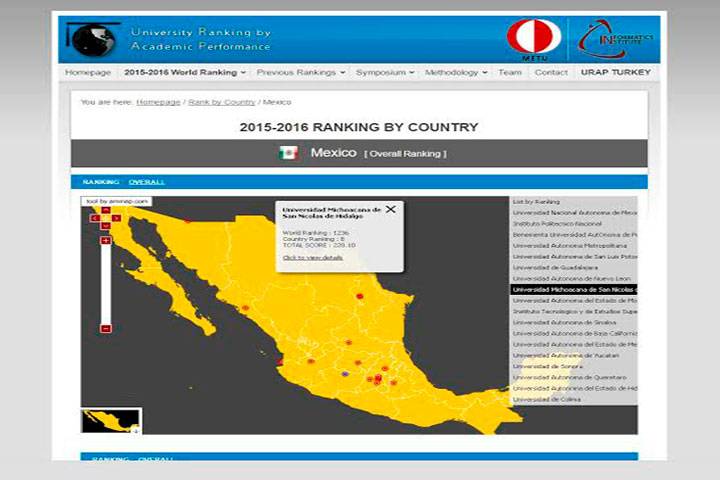This screenshot has height=480, width=720.
Task: Click the Mexico overview minimap thumbnail
Action: 110,420
